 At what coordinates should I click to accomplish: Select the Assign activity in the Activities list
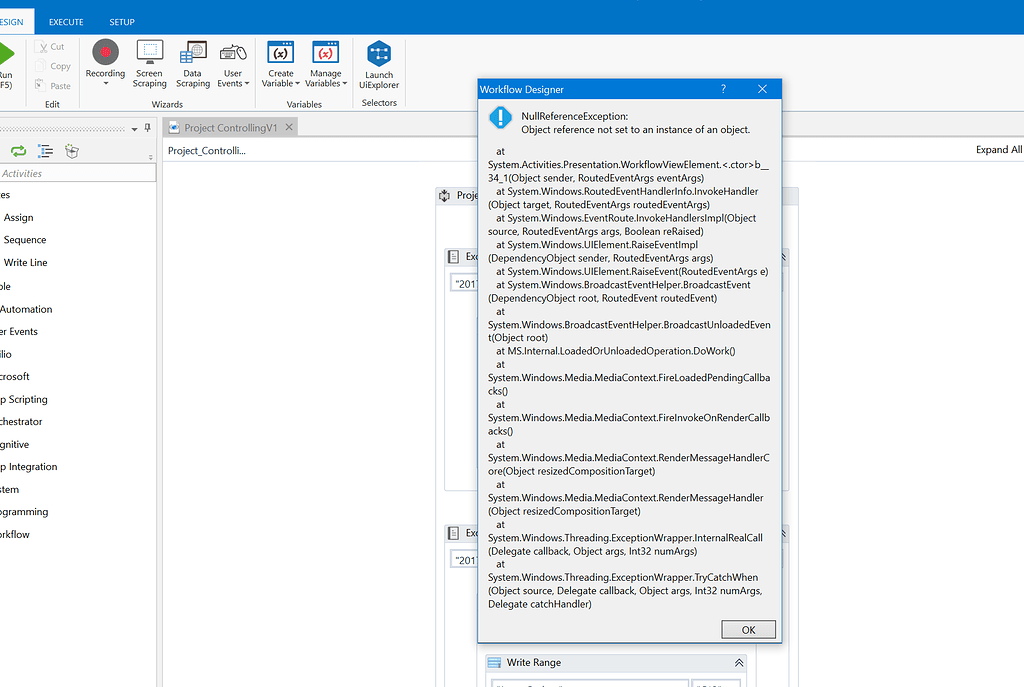click(19, 217)
